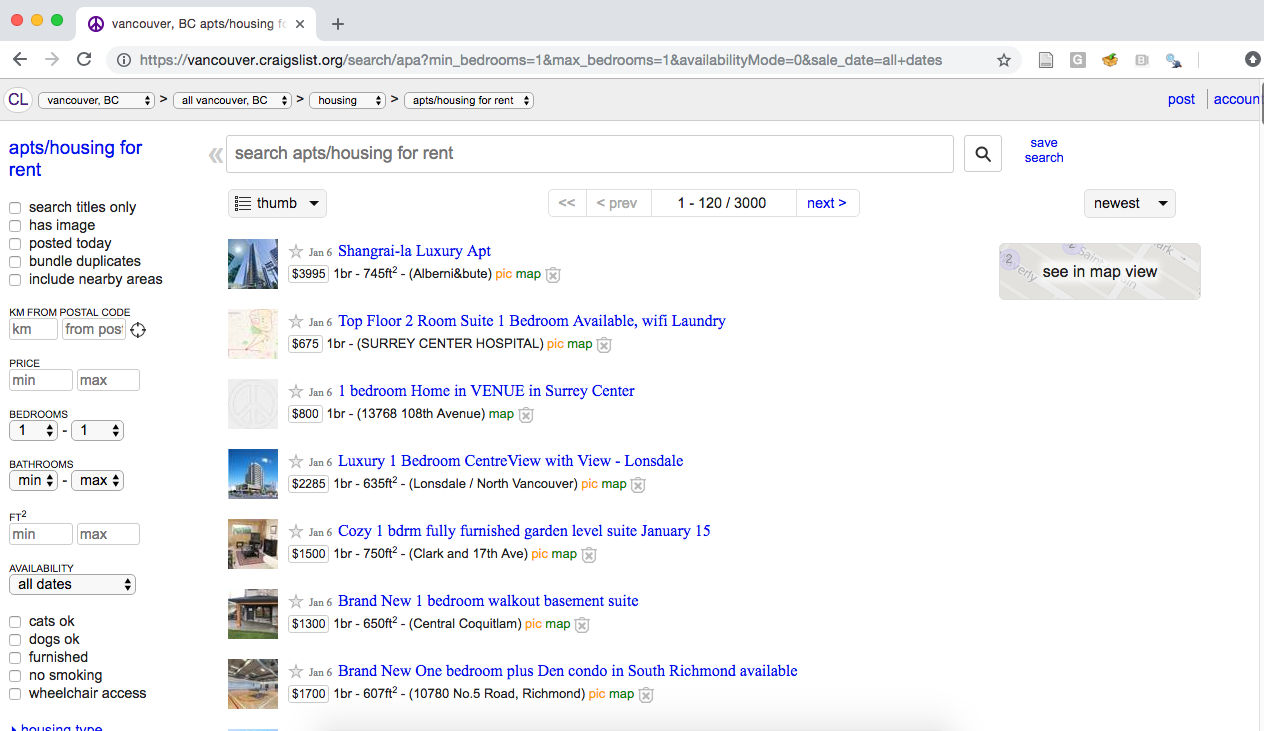Go to the next page of results
Screen dimensions: 1264x731
point(827,204)
